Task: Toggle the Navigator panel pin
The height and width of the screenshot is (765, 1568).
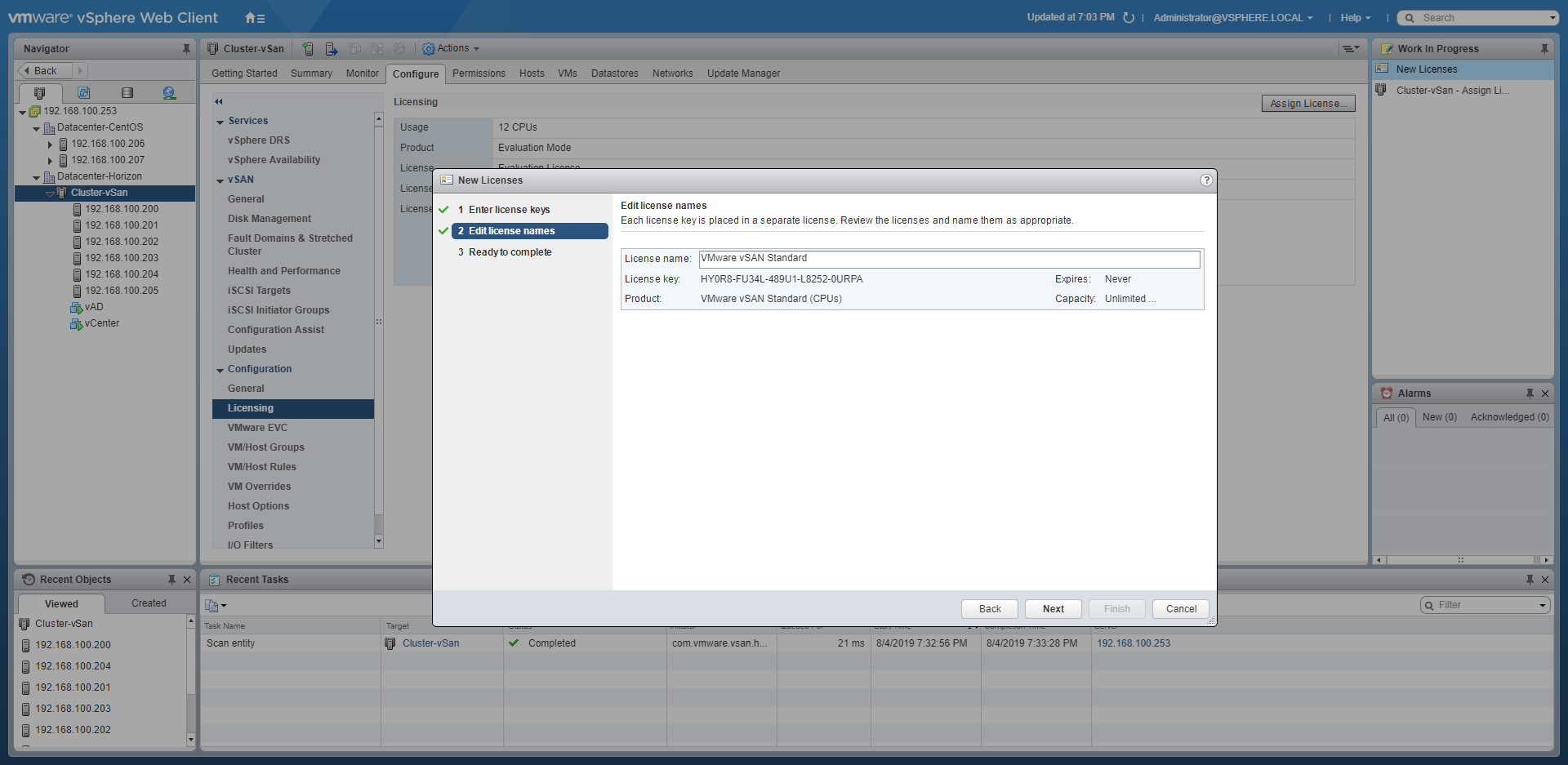Action: click(x=186, y=49)
